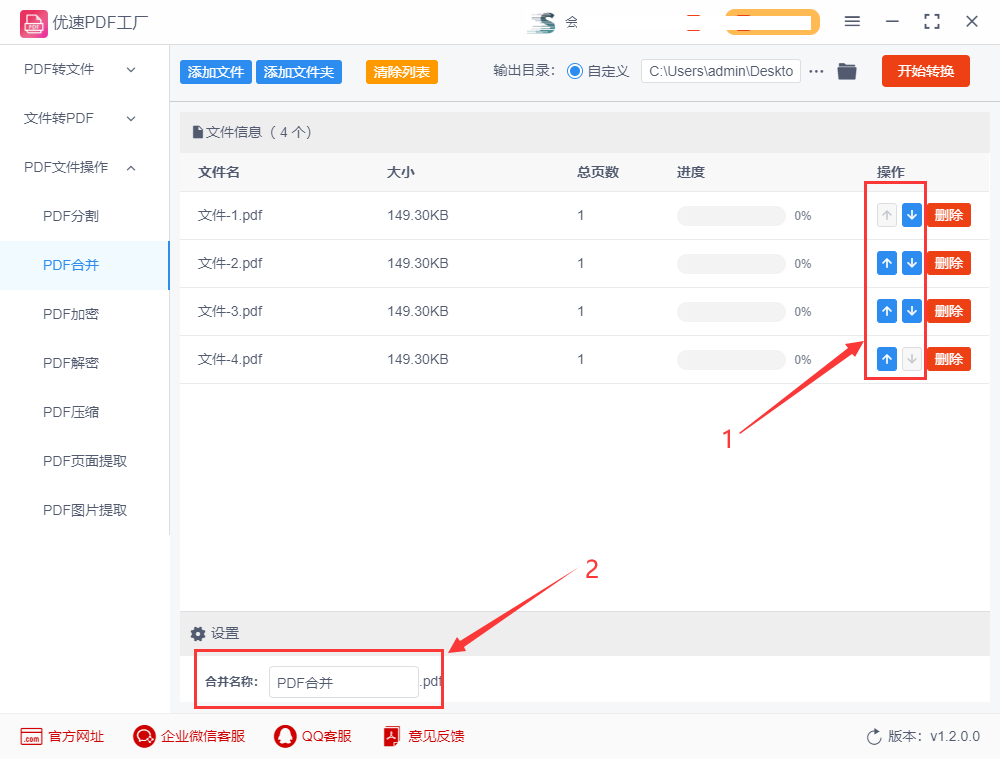Open PDF图片提取 in sidebar
Viewport: 1000px width, 760px height.
click(85, 510)
